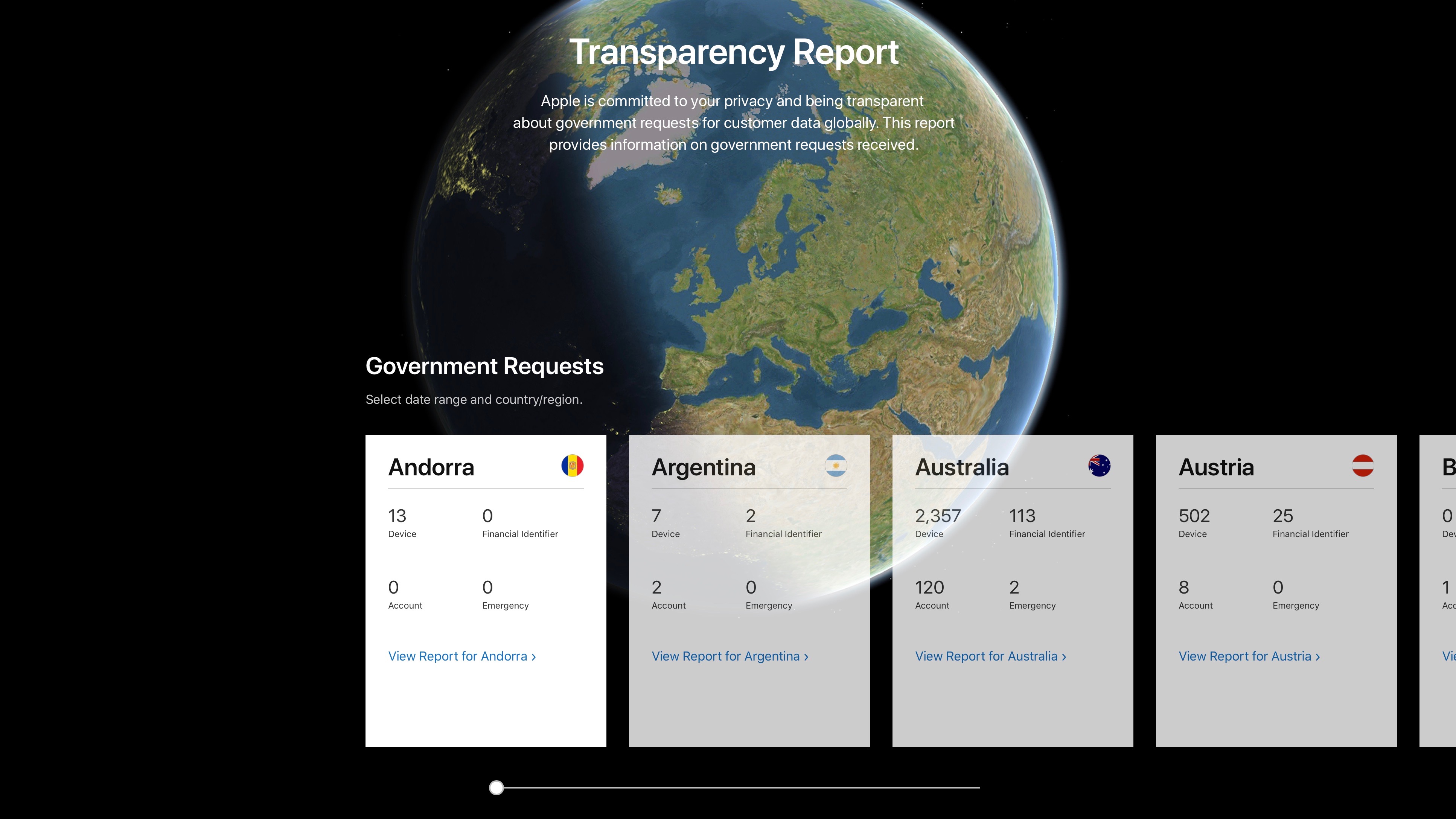This screenshot has width=1456, height=819.
Task: View Report for Andorra link
Action: pos(462,656)
